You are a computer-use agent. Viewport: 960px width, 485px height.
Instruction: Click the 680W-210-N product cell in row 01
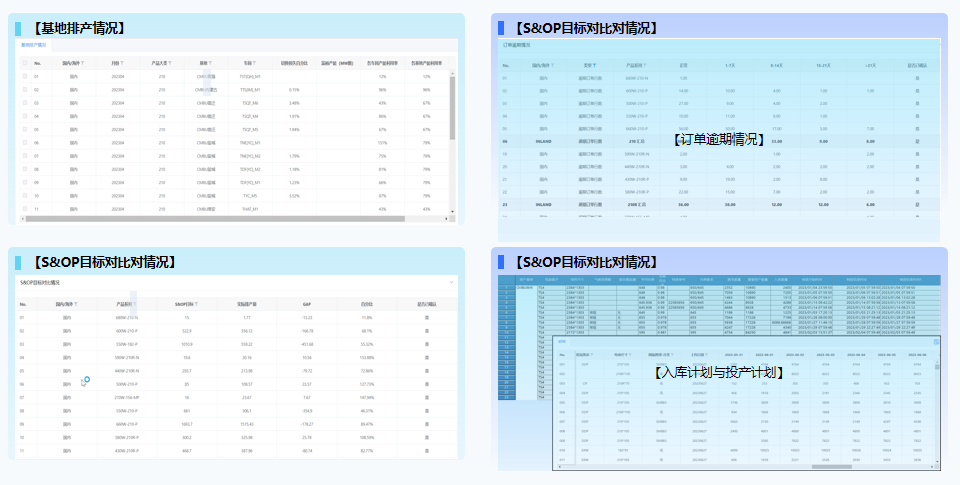point(125,317)
